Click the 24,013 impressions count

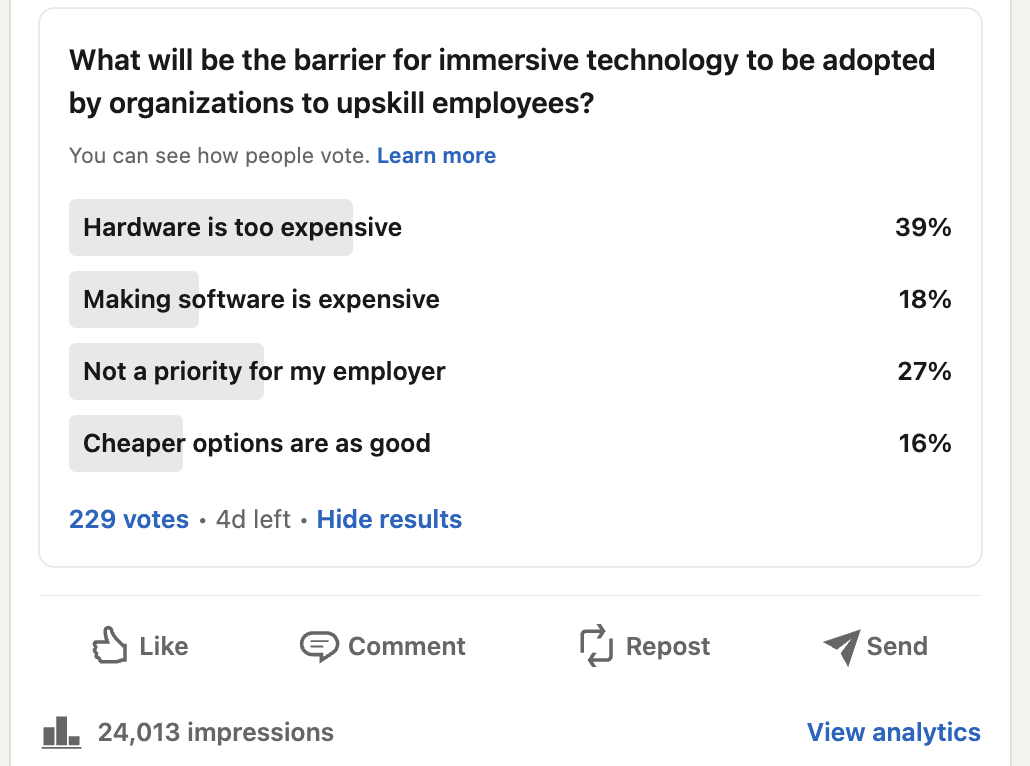(216, 733)
